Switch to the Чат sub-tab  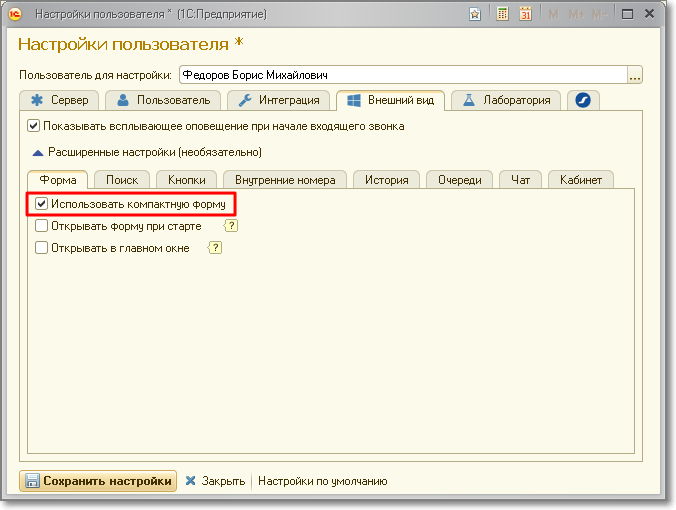click(x=520, y=180)
